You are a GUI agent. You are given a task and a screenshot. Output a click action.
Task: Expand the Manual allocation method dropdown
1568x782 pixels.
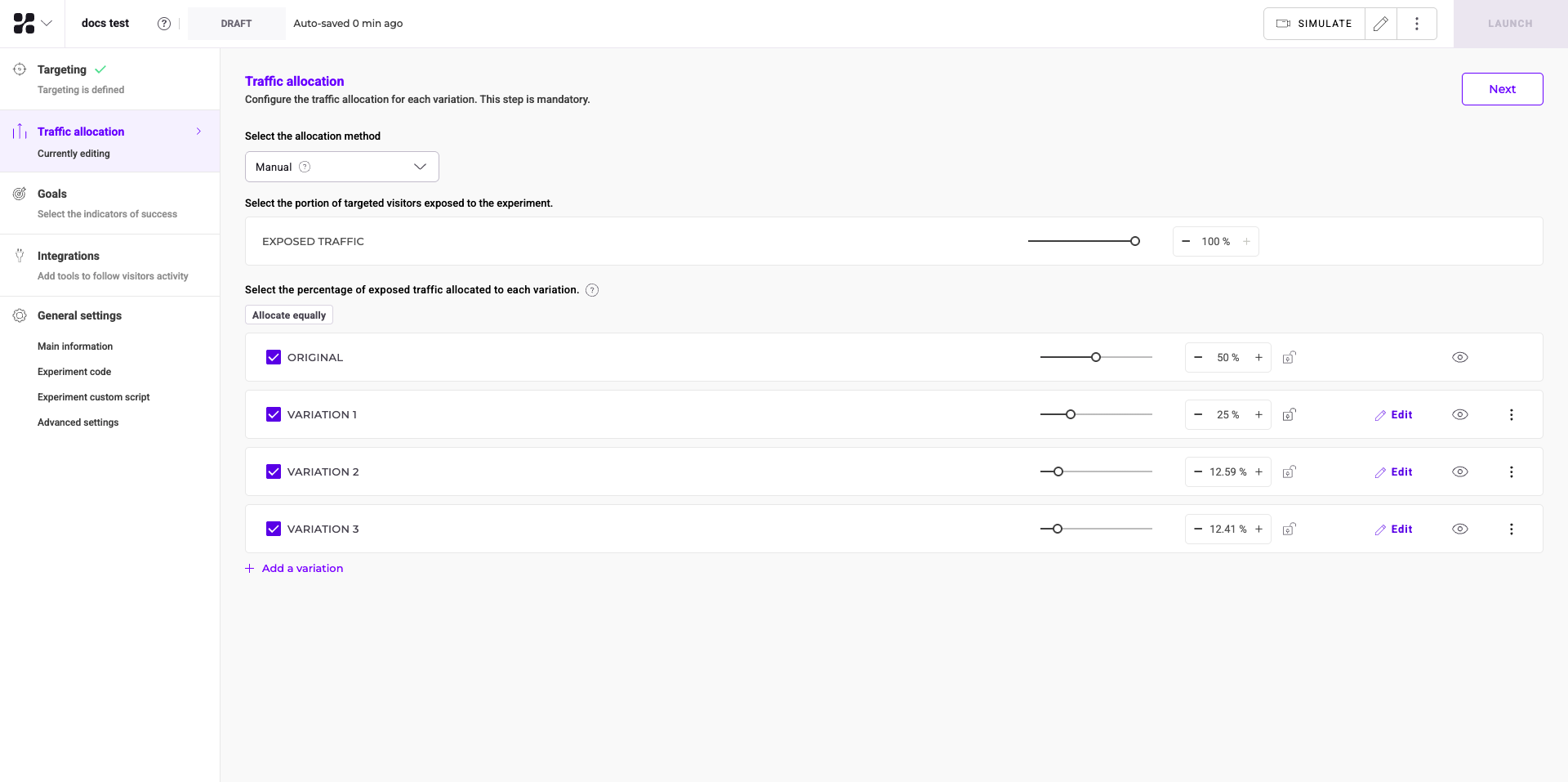point(341,167)
